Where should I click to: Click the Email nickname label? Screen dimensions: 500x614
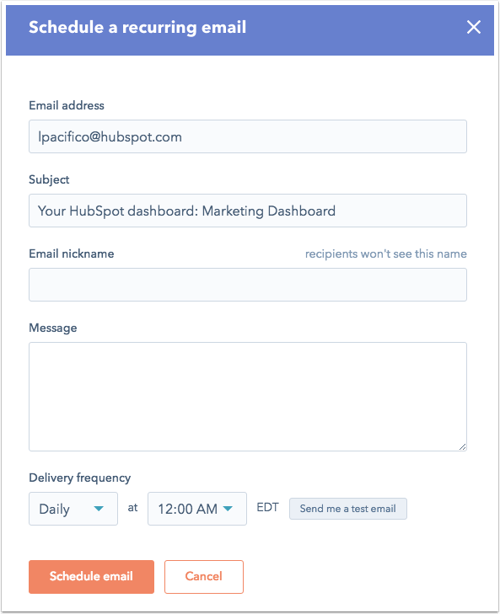72,254
